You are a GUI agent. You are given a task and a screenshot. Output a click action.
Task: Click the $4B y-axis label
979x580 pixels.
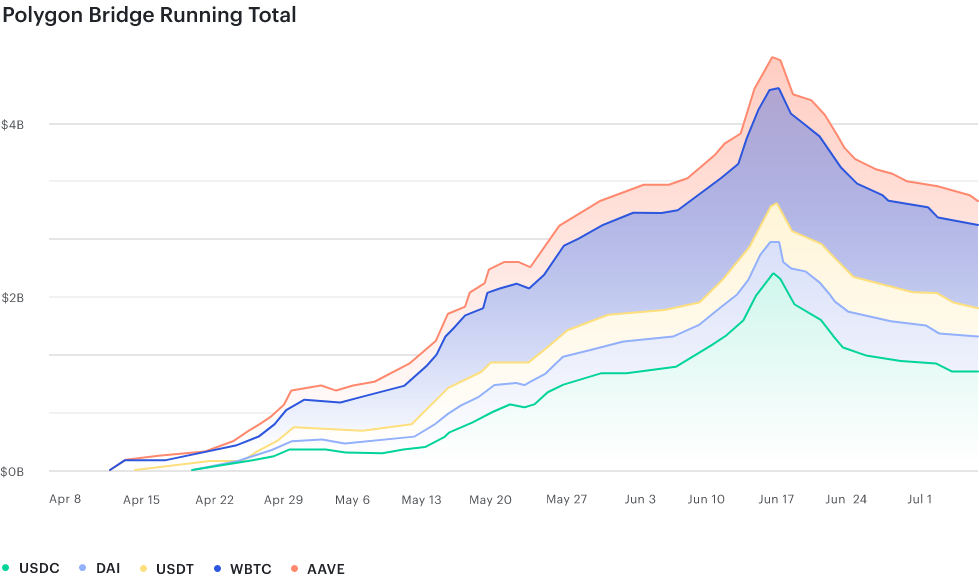12,125
